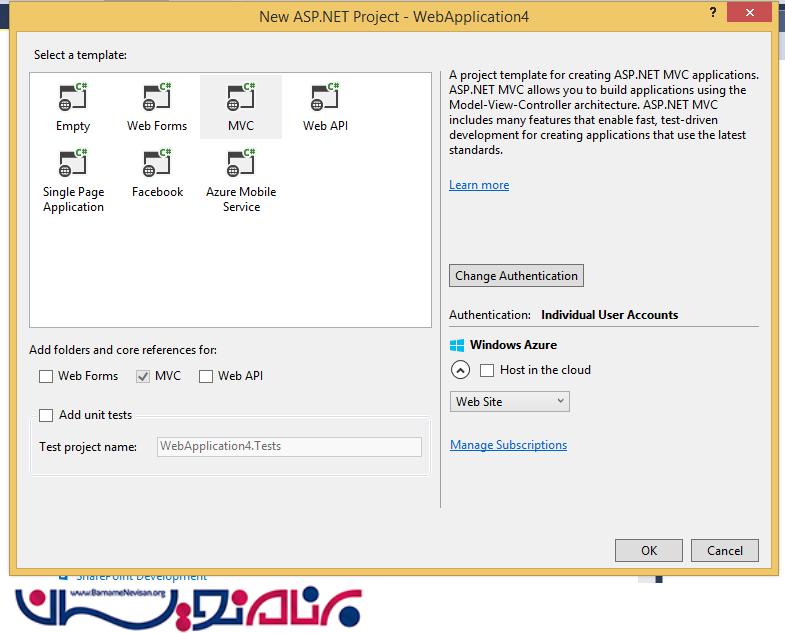
Task: Select Single Page Application template
Action: tap(73, 181)
